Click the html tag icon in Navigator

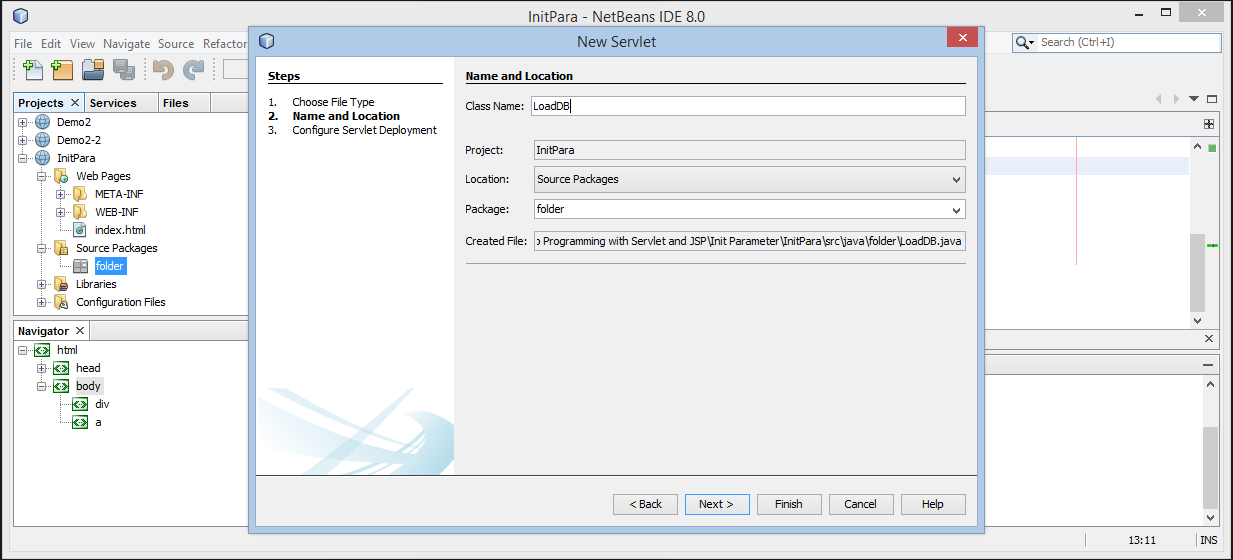(x=42, y=350)
